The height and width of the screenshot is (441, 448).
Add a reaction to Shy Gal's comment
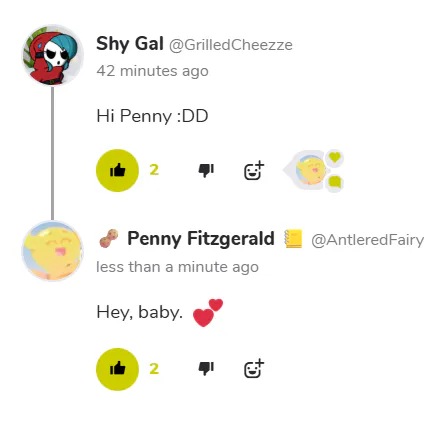254,170
